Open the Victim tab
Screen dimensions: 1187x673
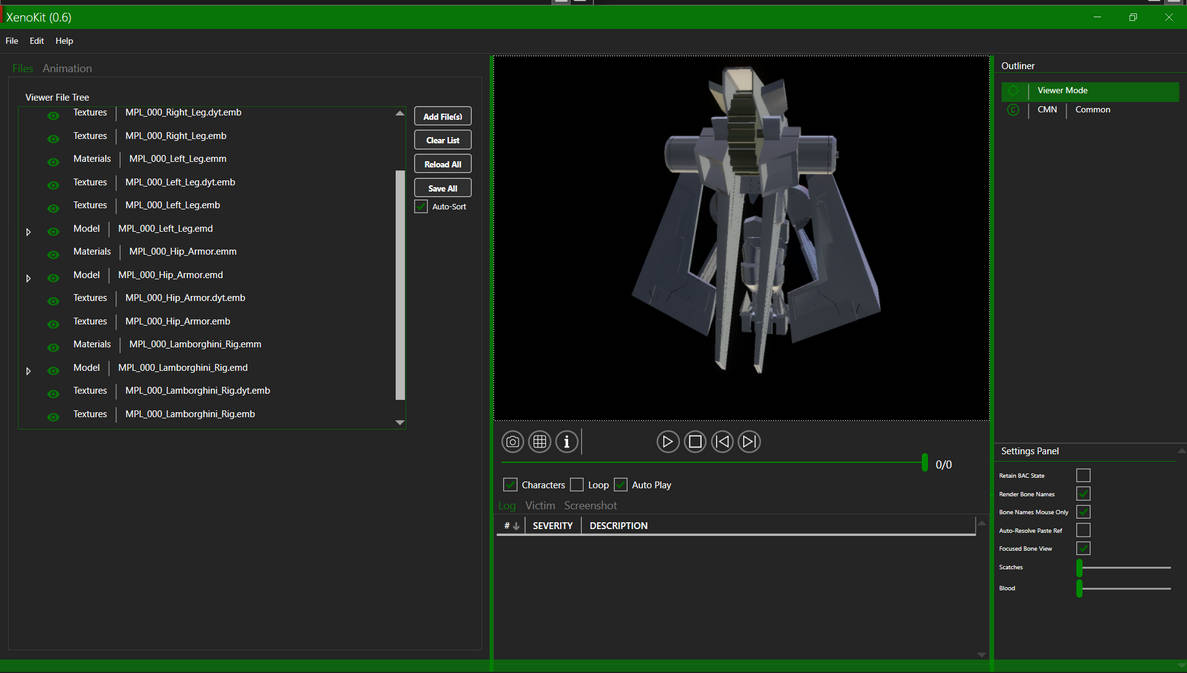coord(541,506)
